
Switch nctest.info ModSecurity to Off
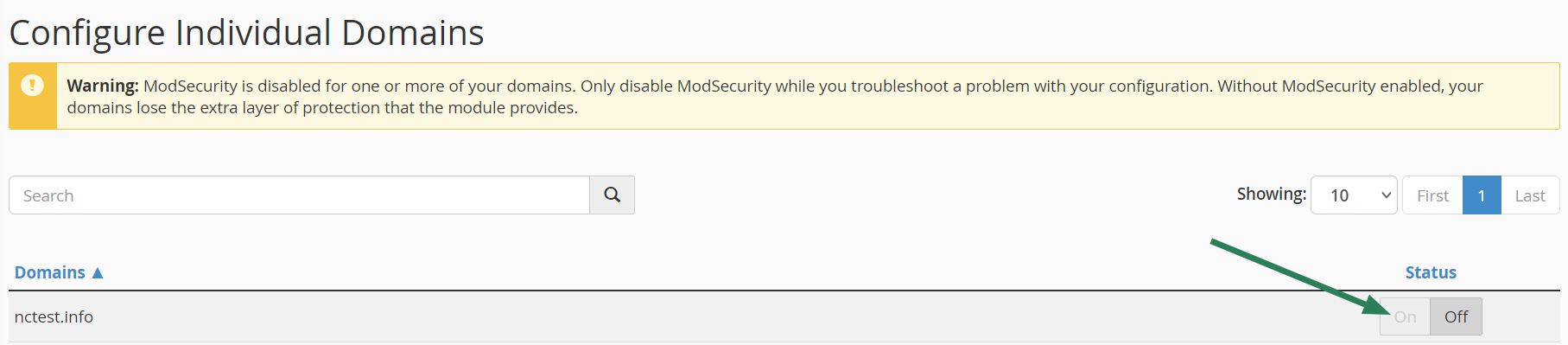[1457, 316]
